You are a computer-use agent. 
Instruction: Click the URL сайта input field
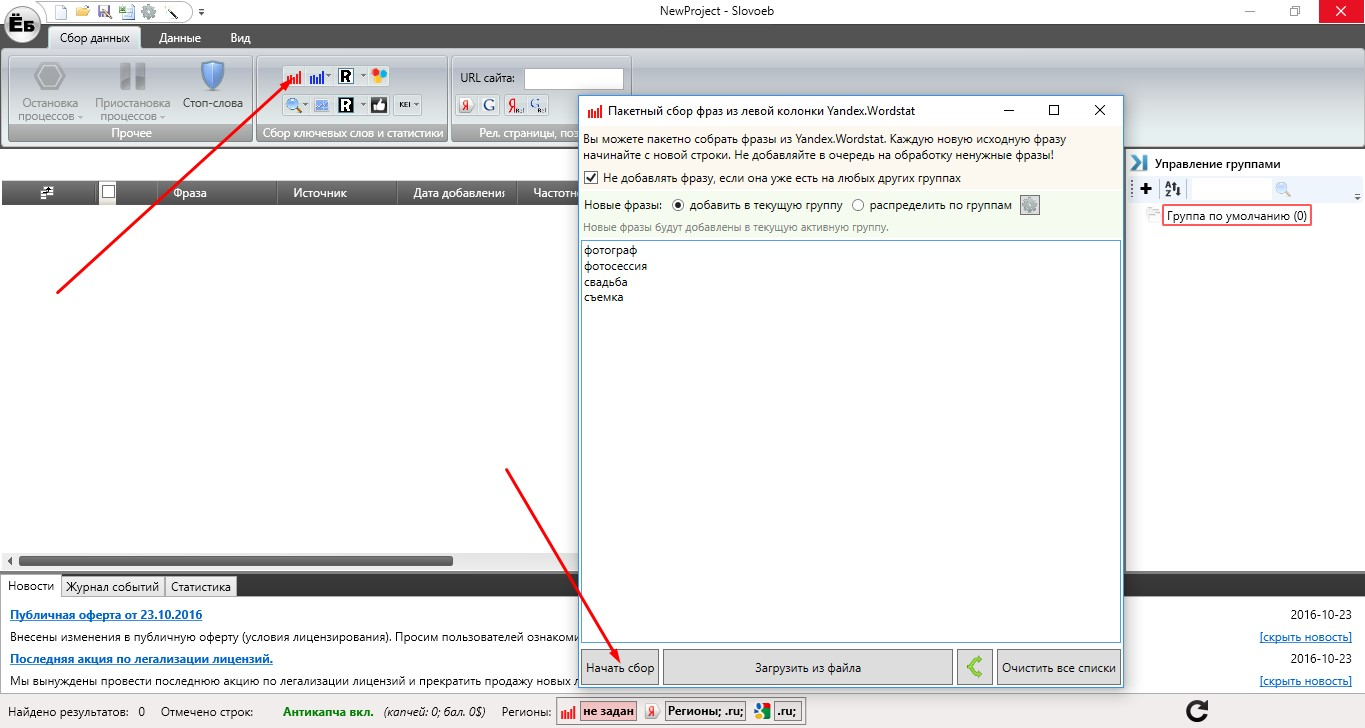click(573, 78)
